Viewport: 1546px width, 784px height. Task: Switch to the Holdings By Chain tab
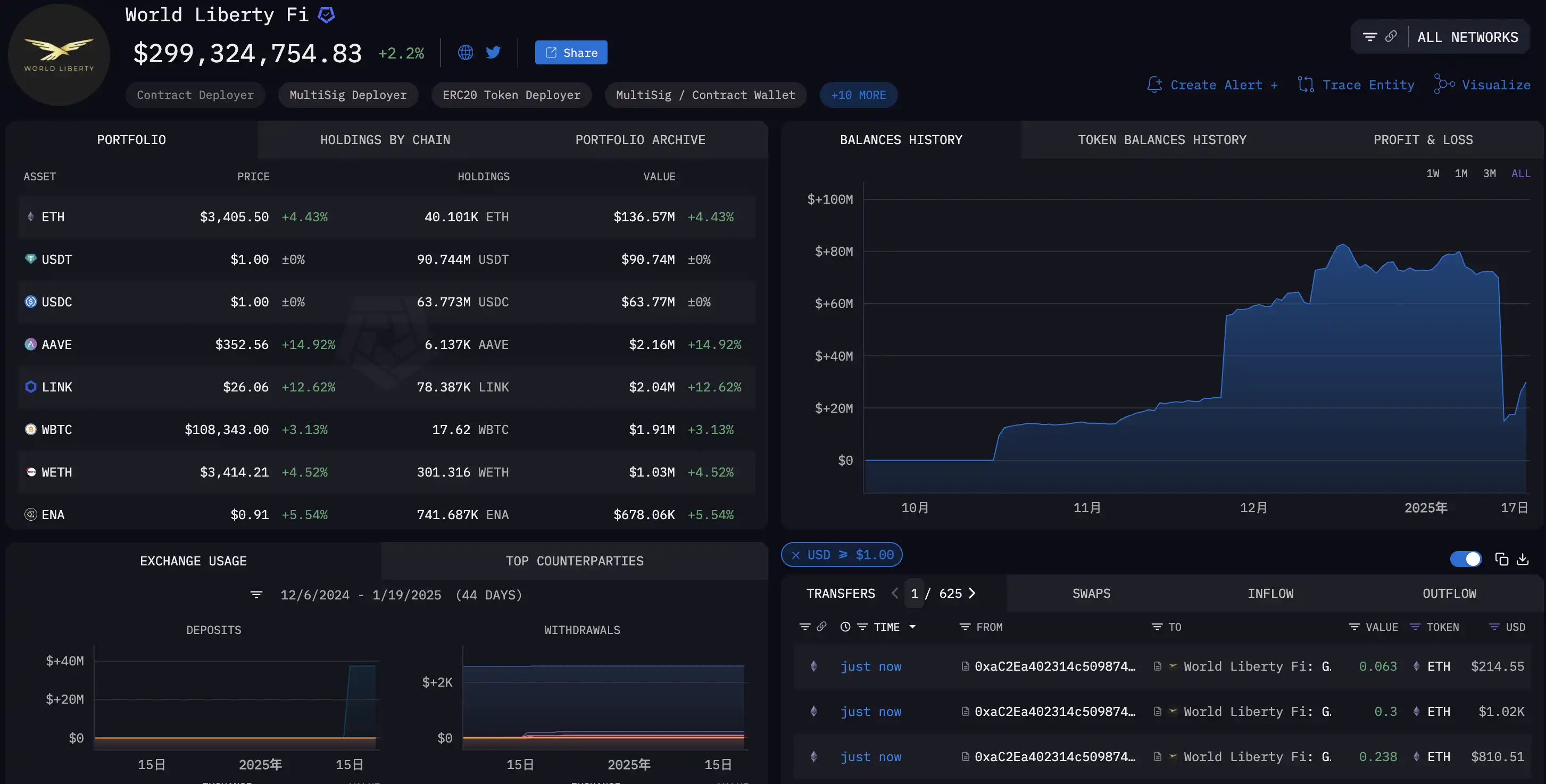385,140
